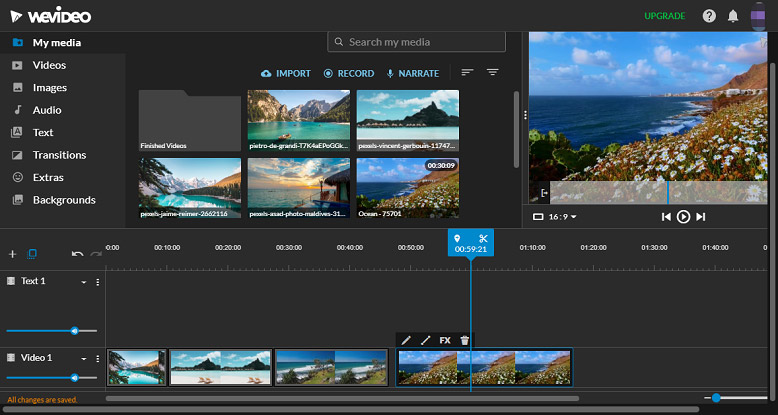Screen dimensions: 778x415
Task: Delete selected clip with trash icon
Action: [464, 340]
